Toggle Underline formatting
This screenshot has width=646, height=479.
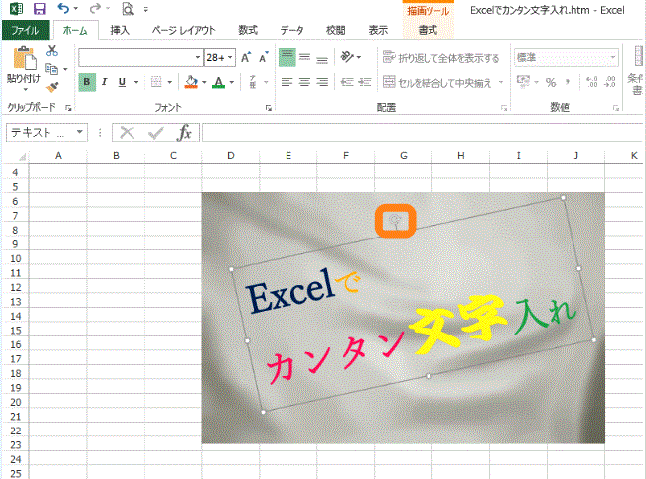[x=122, y=82]
